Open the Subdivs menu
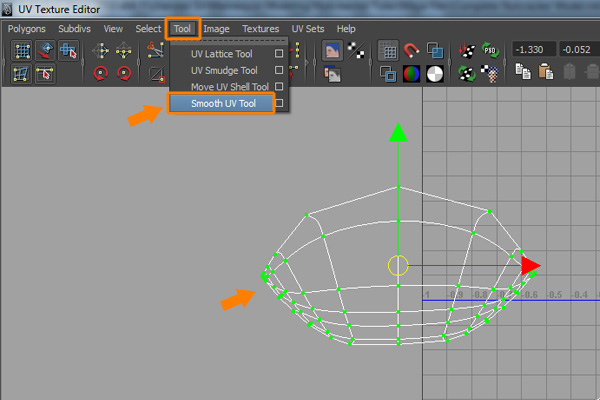This screenshot has width=600, height=400. [74, 29]
